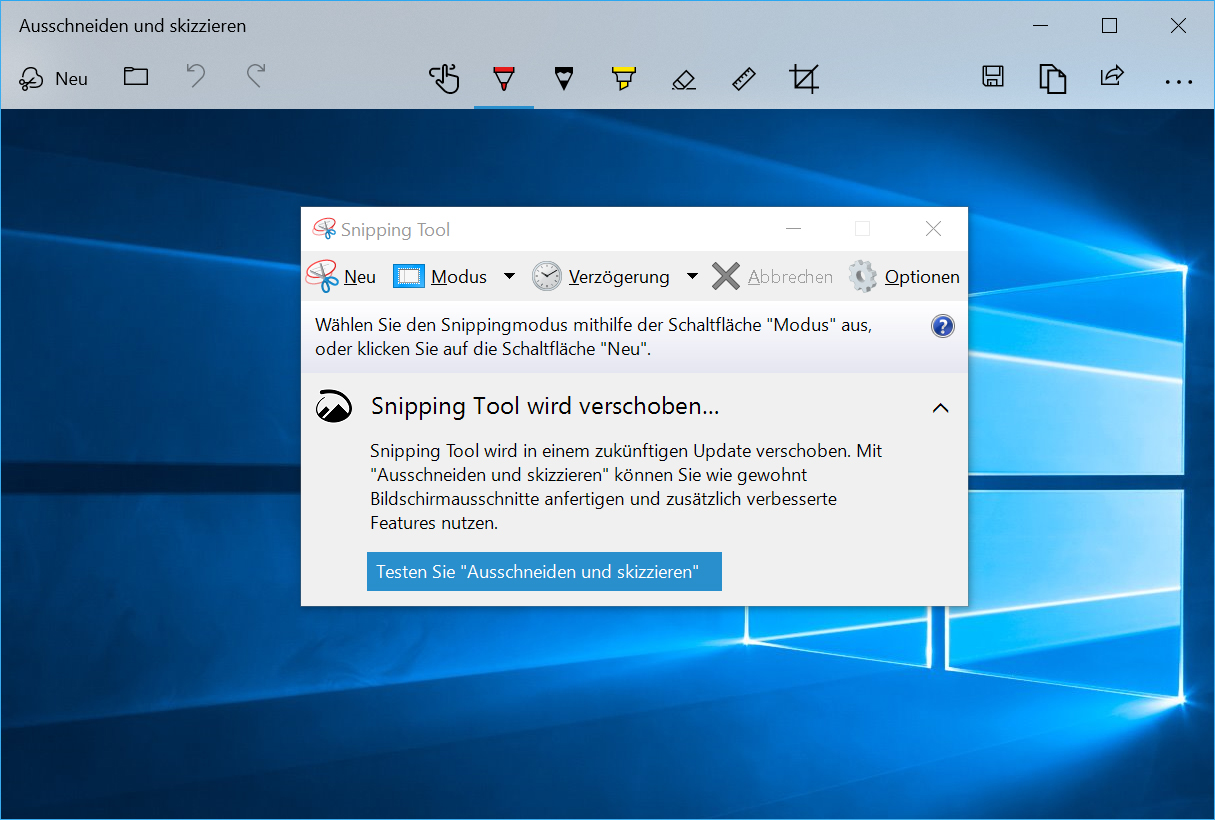This screenshot has height=820, width=1215.
Task: Click the 'Wählen Sie den Snippingmodus' hint text
Action: tap(594, 337)
